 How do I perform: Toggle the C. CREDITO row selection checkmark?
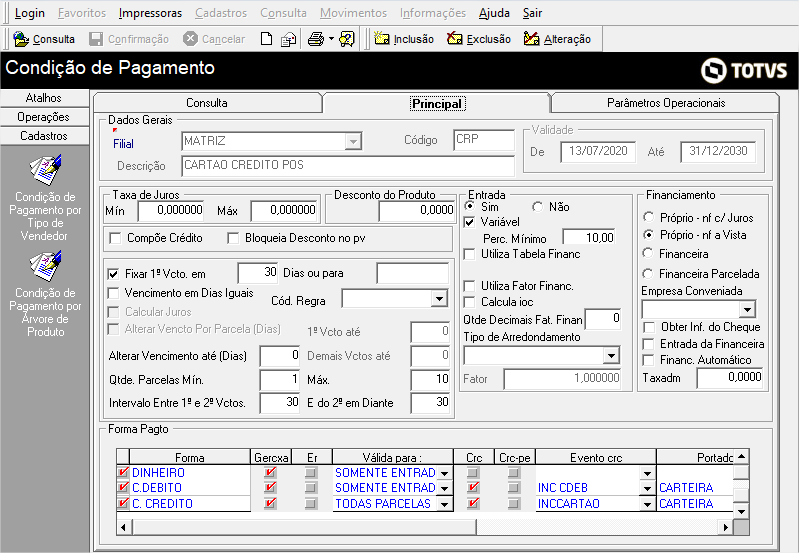(x=123, y=503)
